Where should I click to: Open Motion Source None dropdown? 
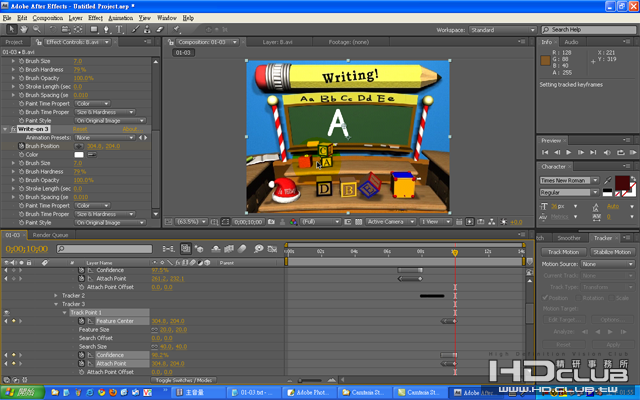[608, 264]
